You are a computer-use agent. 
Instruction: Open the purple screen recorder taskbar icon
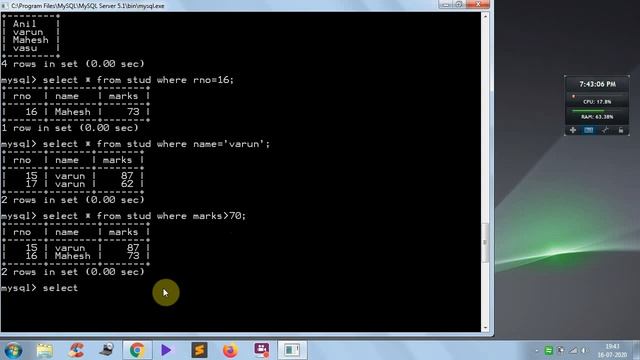point(261,350)
